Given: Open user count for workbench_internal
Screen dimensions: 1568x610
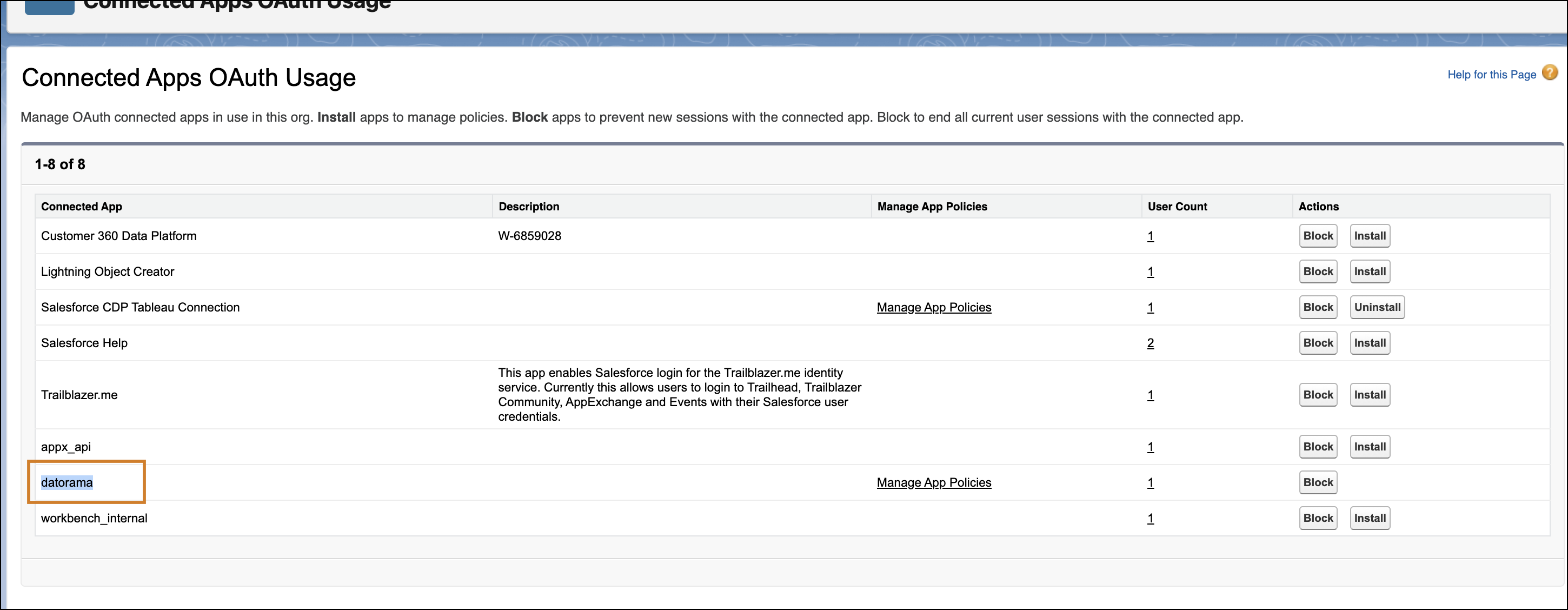Looking at the screenshot, I should [1150, 518].
